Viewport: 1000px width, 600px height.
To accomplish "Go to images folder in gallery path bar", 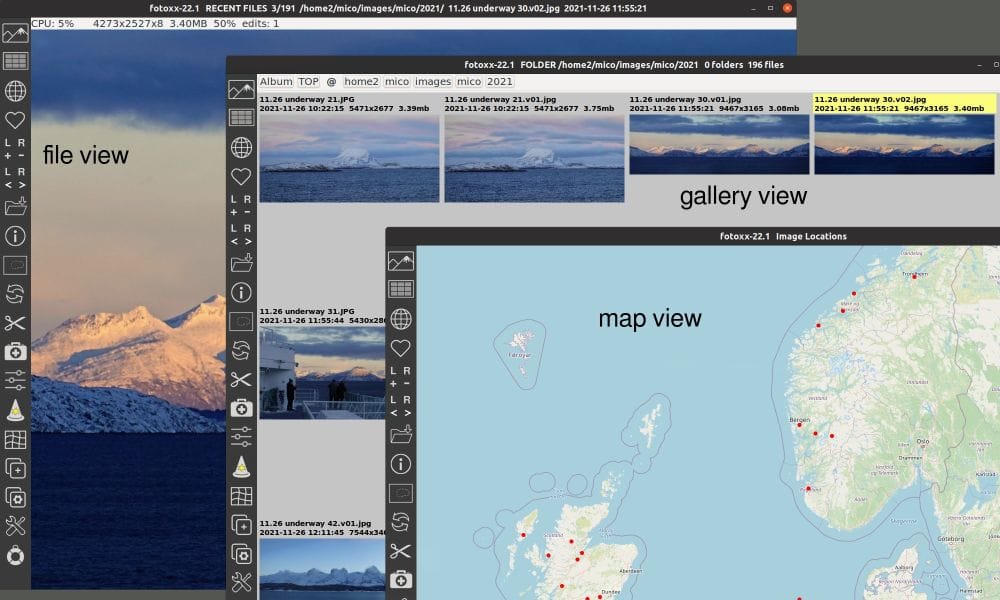I will 432,82.
